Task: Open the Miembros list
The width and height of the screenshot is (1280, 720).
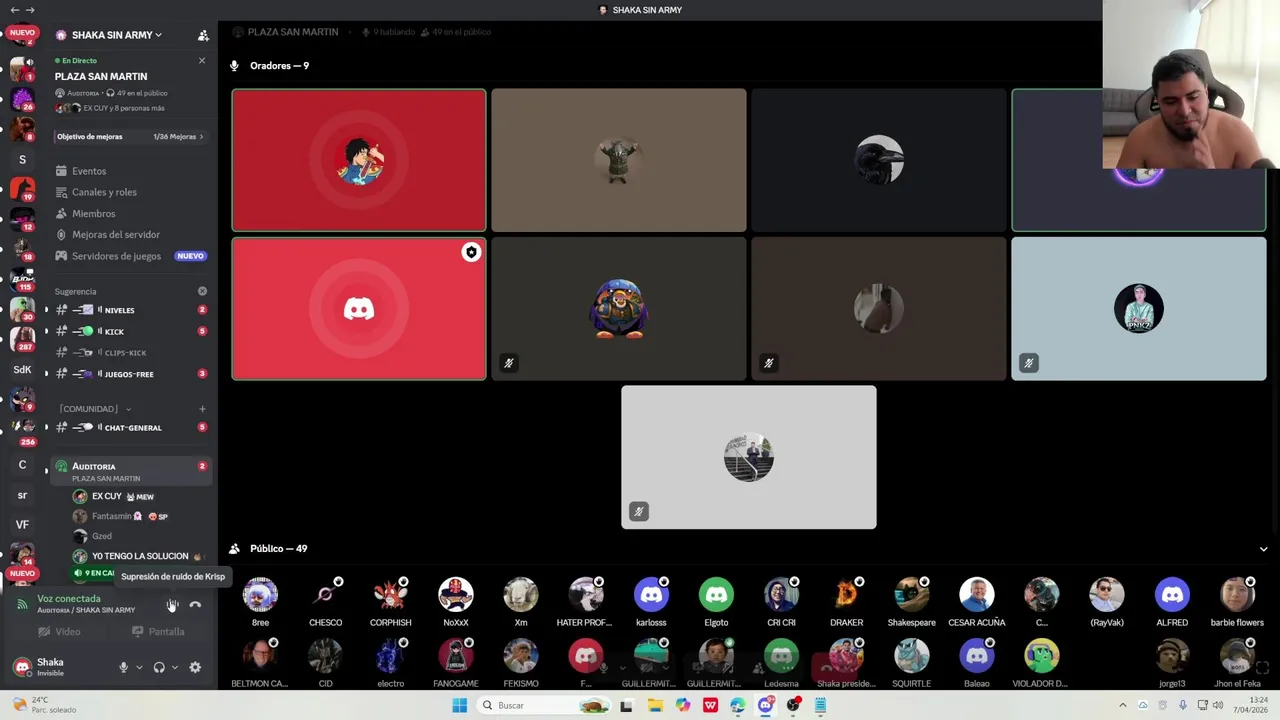Action: point(93,213)
